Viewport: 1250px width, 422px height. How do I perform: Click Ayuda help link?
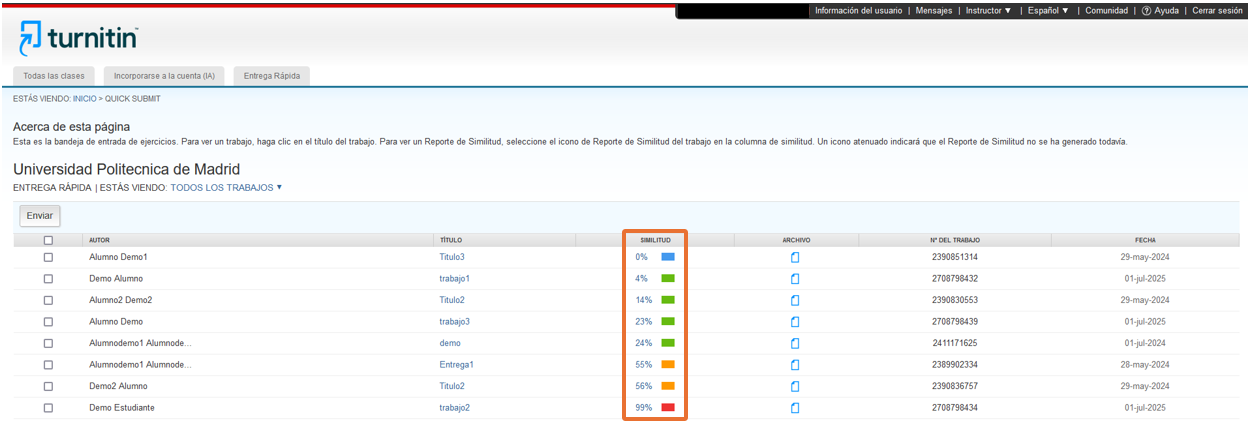1167,11
